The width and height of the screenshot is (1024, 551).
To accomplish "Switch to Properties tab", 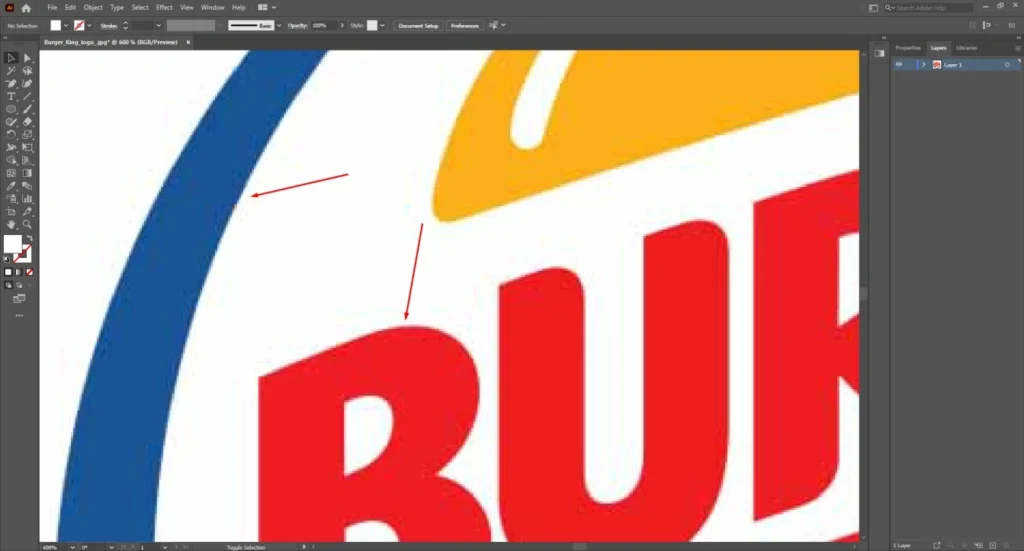I will pos(908,48).
